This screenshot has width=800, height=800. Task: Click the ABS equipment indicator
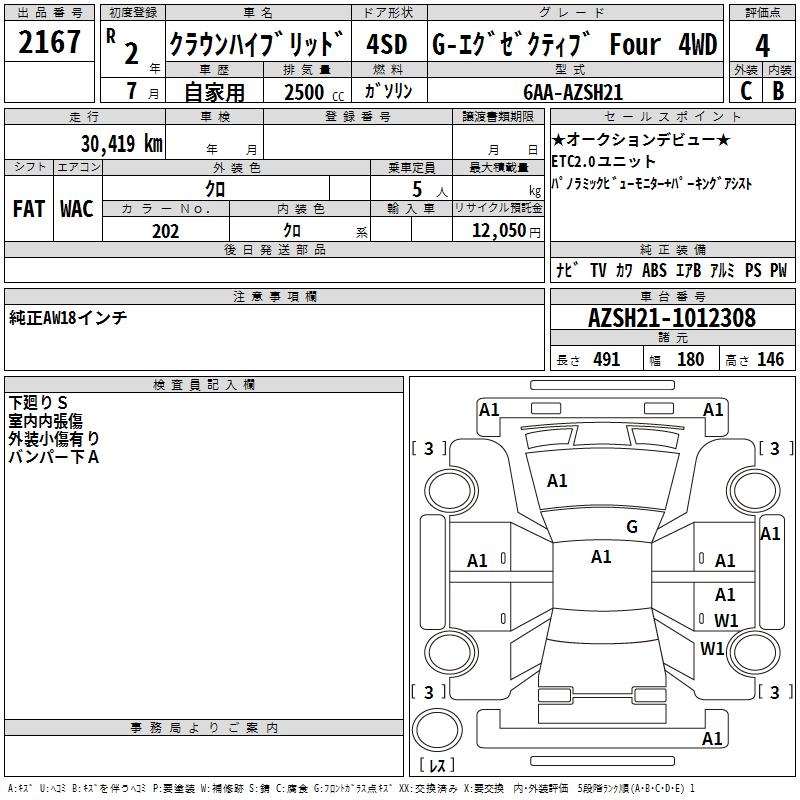654,271
